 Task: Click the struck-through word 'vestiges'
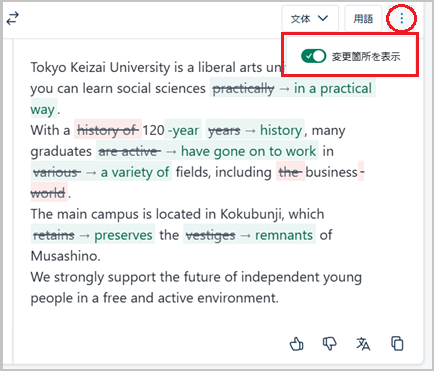point(211,235)
